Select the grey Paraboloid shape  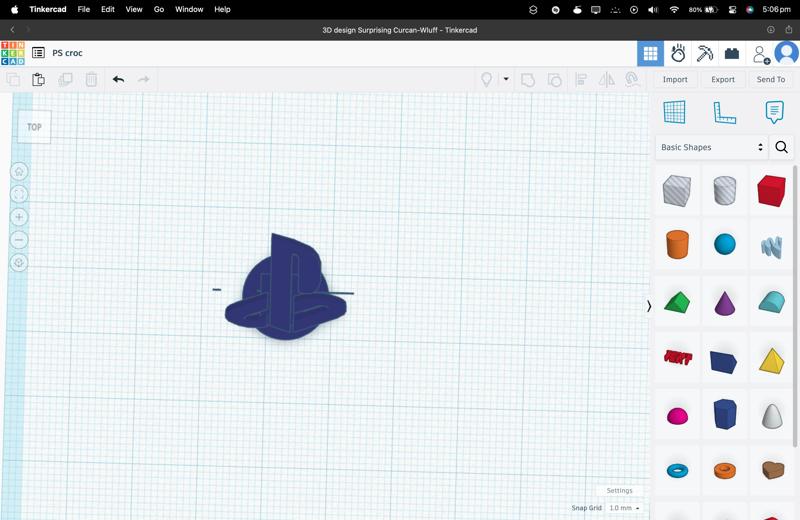tap(772, 416)
